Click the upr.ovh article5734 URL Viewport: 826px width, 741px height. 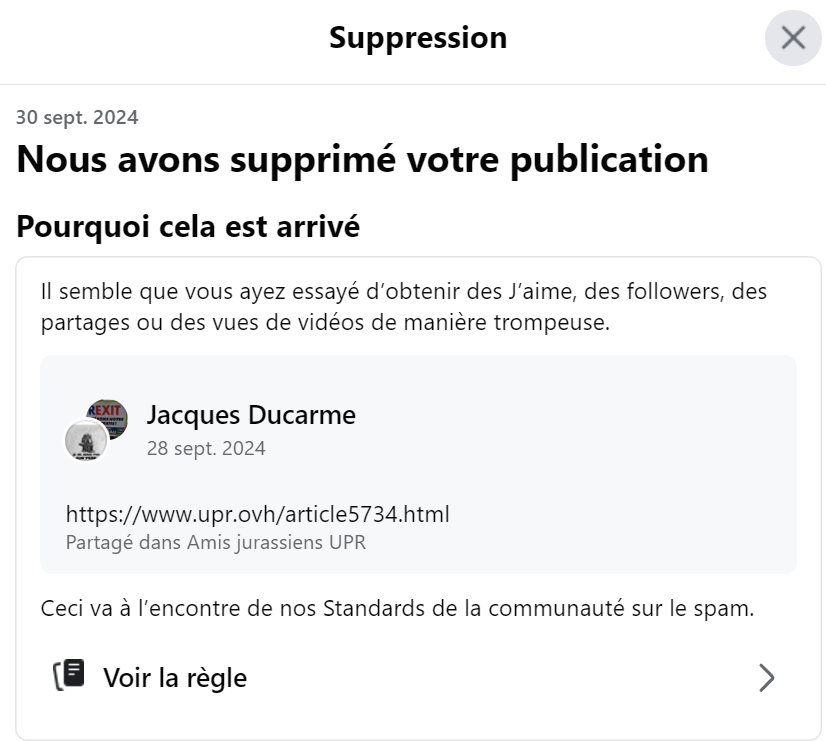258,515
